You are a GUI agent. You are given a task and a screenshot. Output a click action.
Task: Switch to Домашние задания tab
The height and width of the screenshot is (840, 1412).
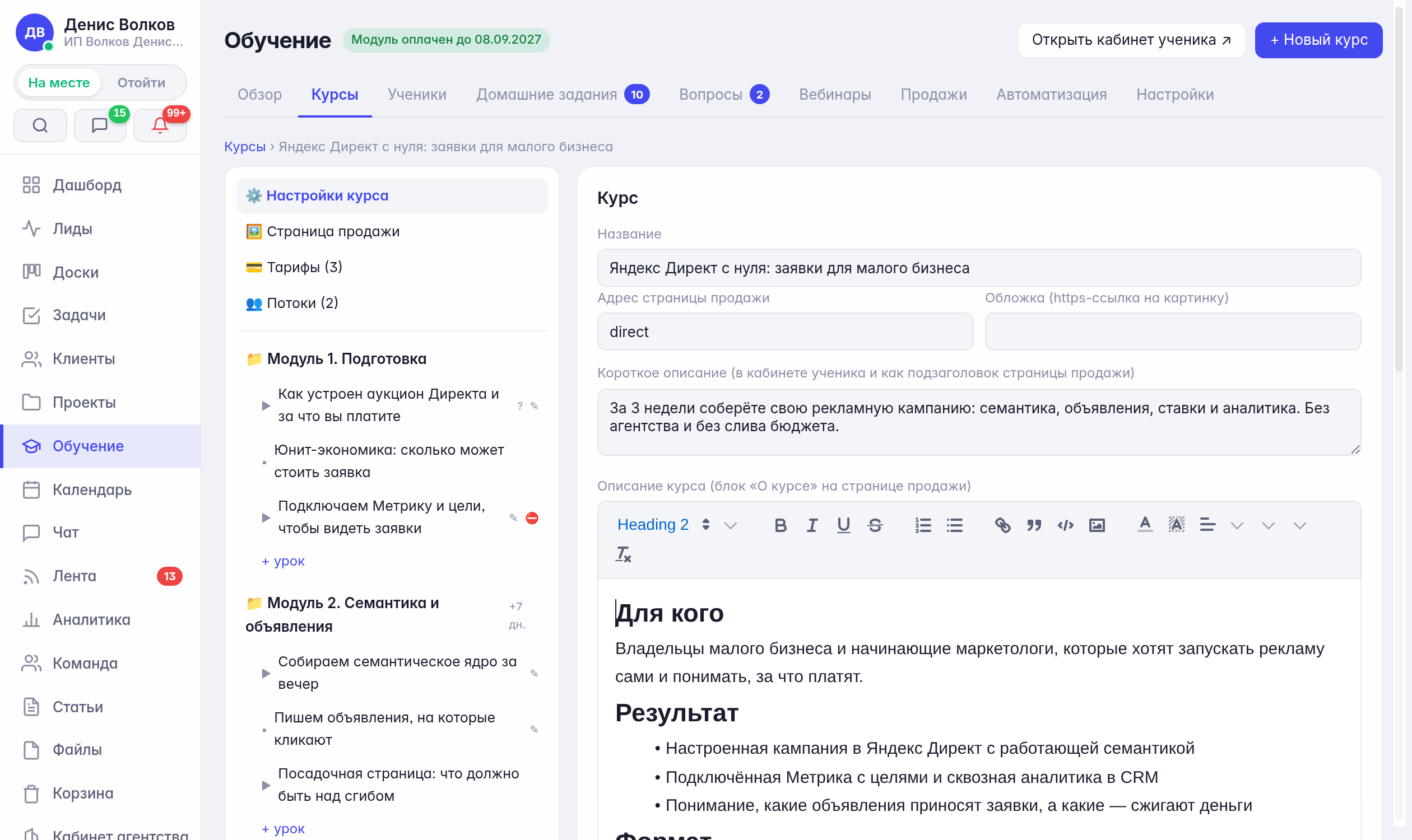click(x=563, y=95)
